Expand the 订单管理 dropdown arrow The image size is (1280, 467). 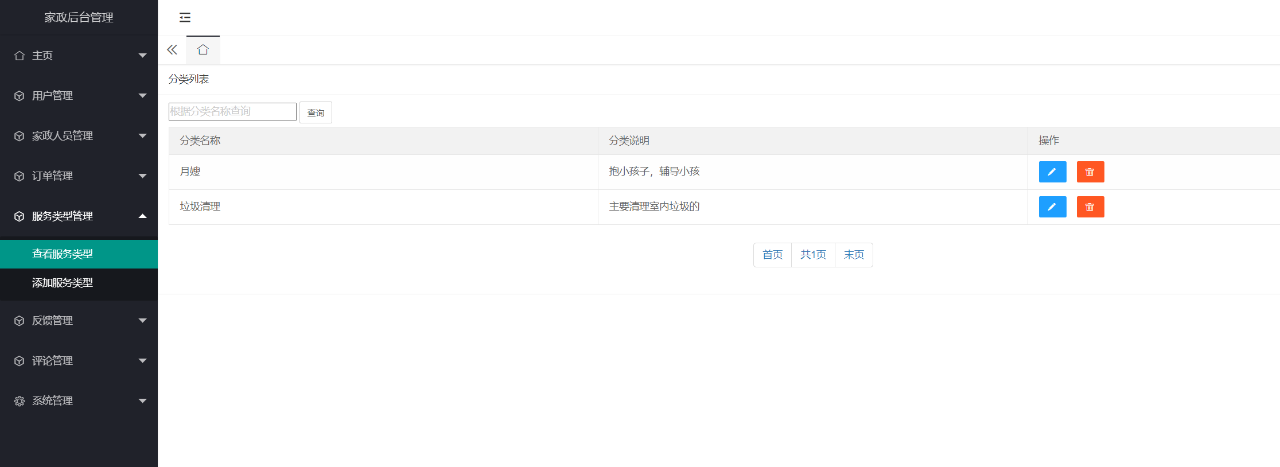click(143, 176)
